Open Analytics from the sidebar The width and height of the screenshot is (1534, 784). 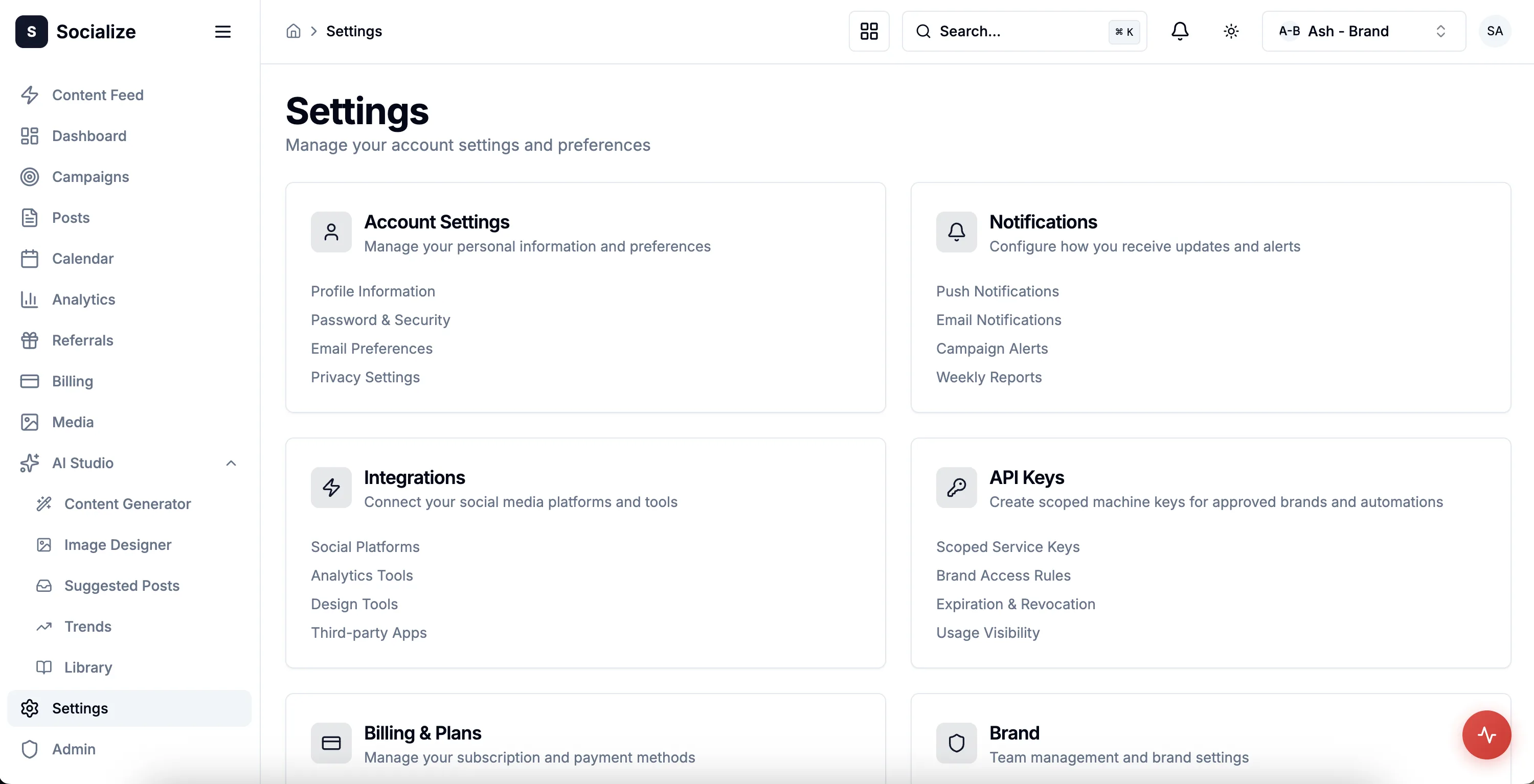pyautogui.click(x=83, y=299)
